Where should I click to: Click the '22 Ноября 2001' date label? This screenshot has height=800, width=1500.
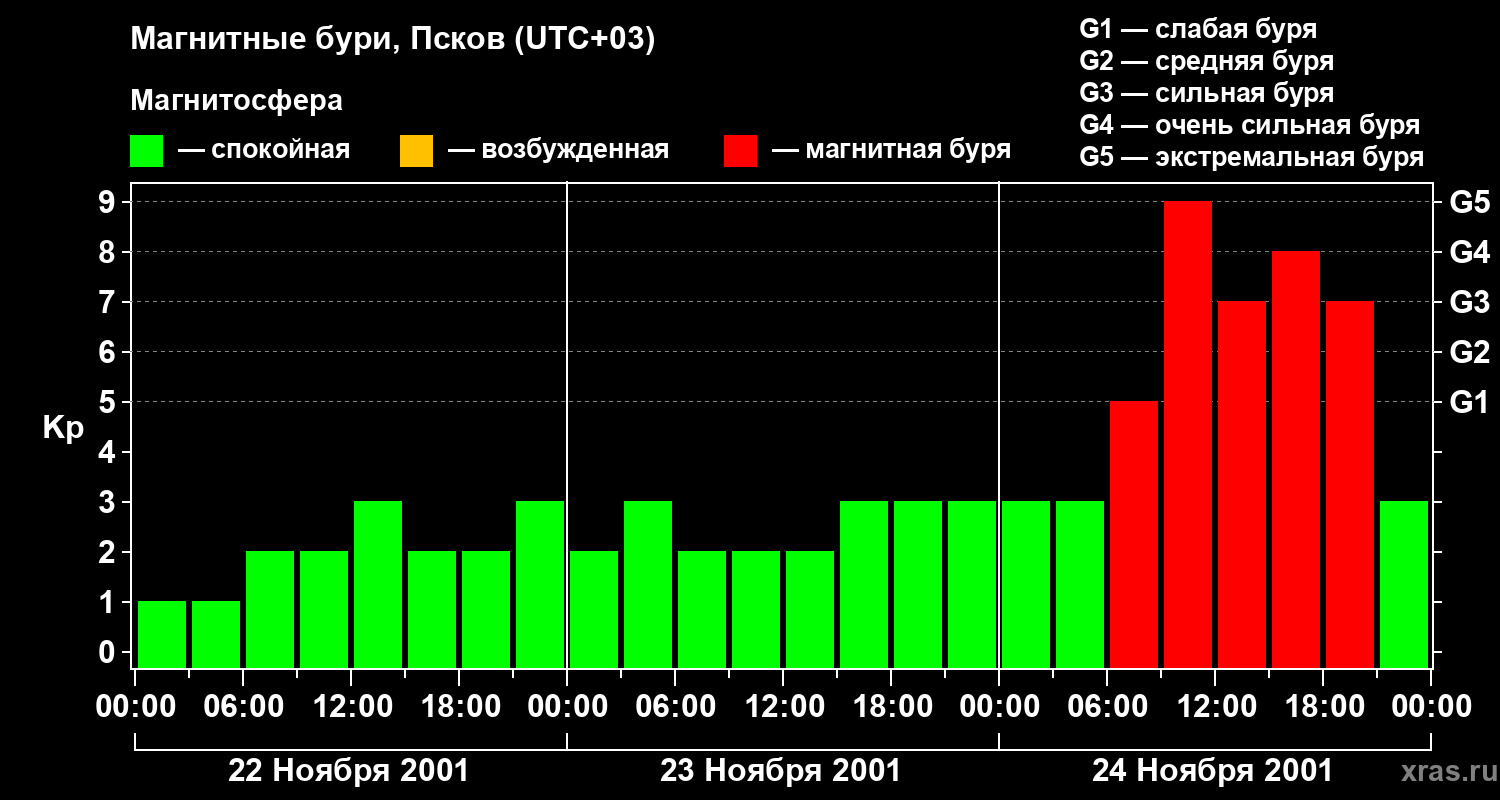(x=349, y=771)
